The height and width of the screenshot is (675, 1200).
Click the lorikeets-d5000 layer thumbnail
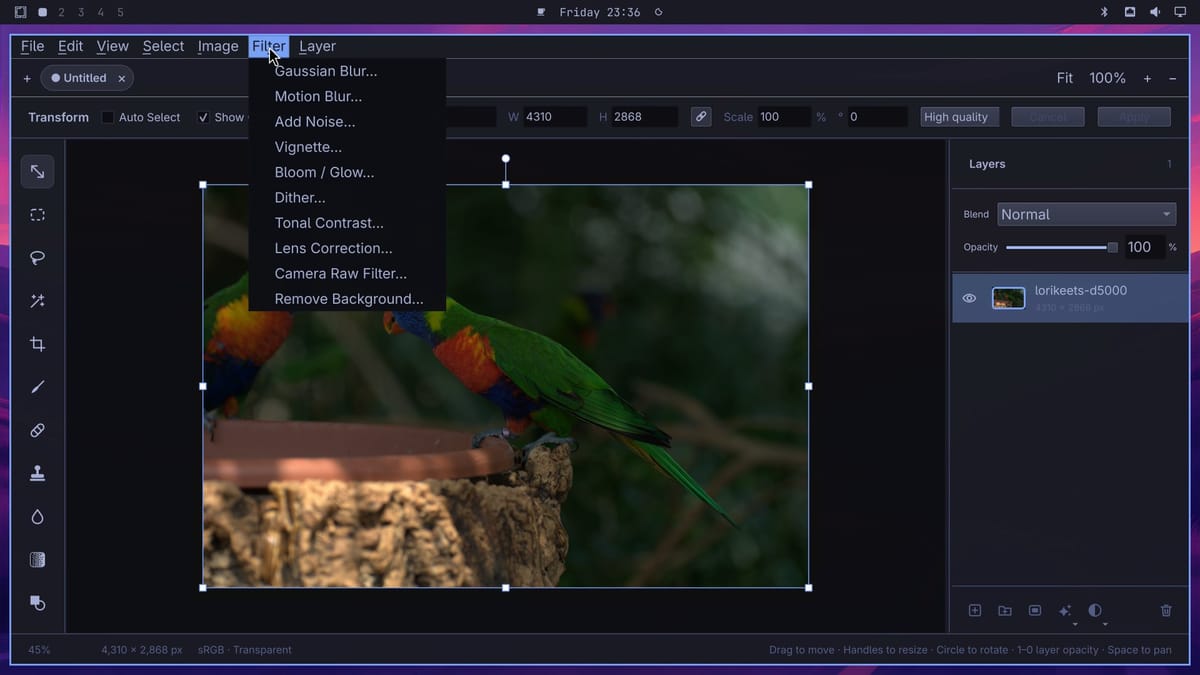1008,298
